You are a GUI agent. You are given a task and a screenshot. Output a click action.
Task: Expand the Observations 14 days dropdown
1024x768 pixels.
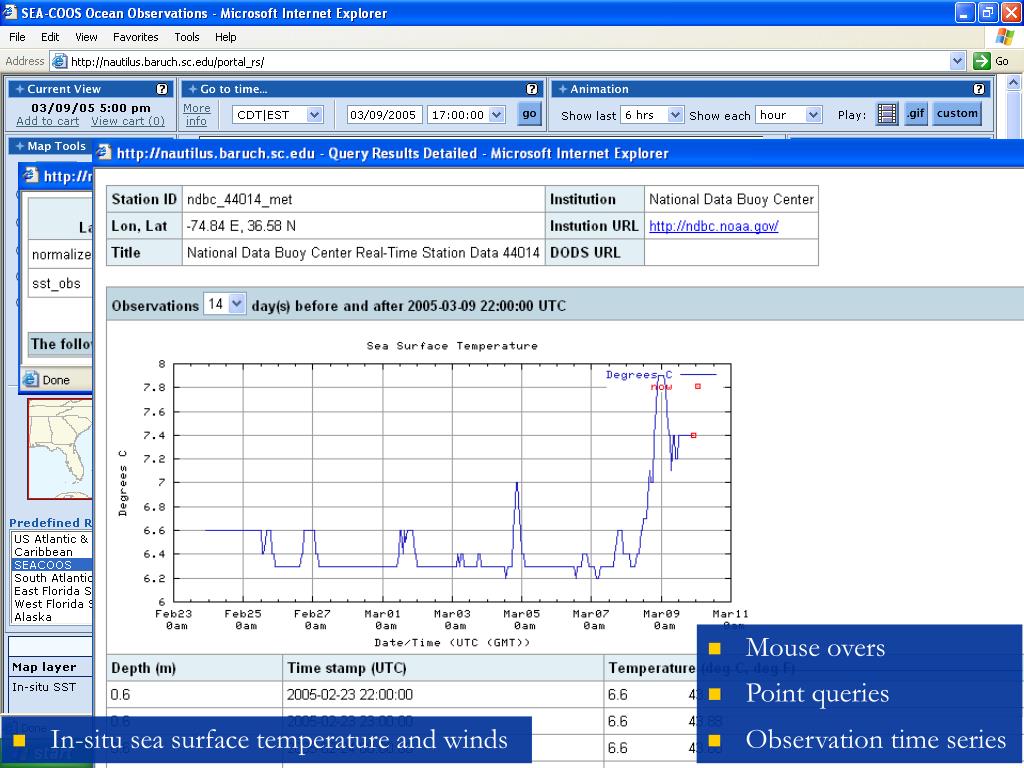237,304
